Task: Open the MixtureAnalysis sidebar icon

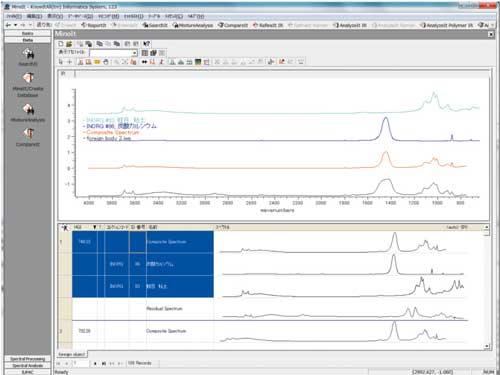Action: 28,113
